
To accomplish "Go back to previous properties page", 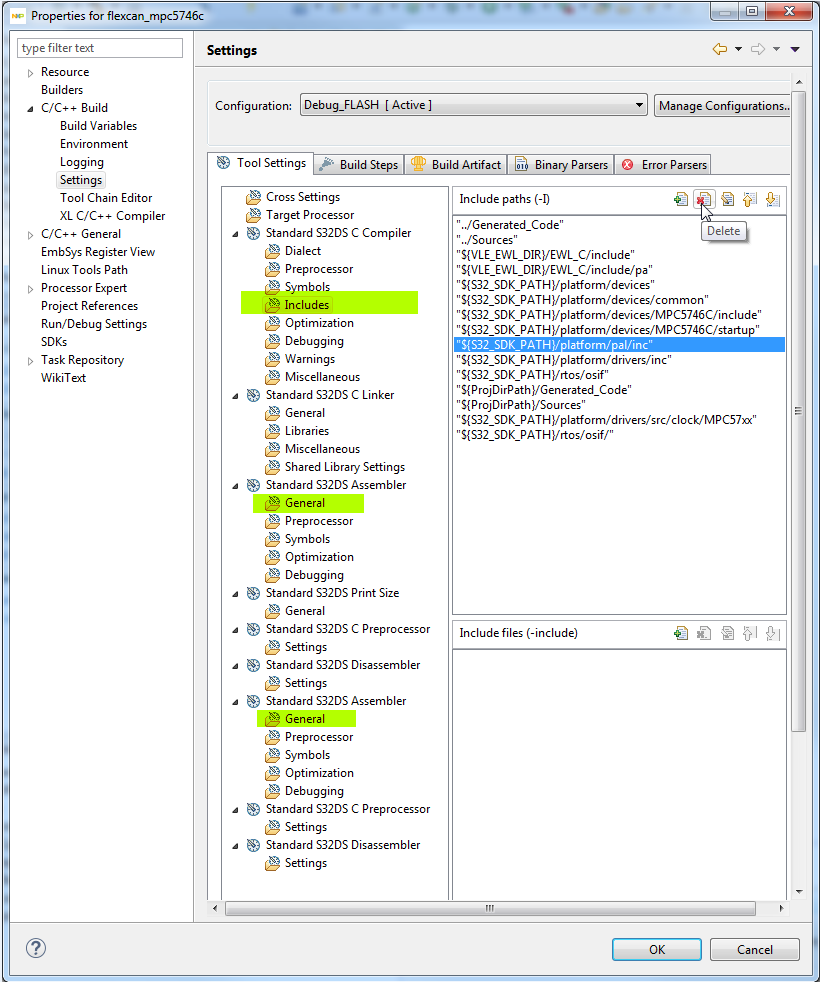I will click(720, 49).
